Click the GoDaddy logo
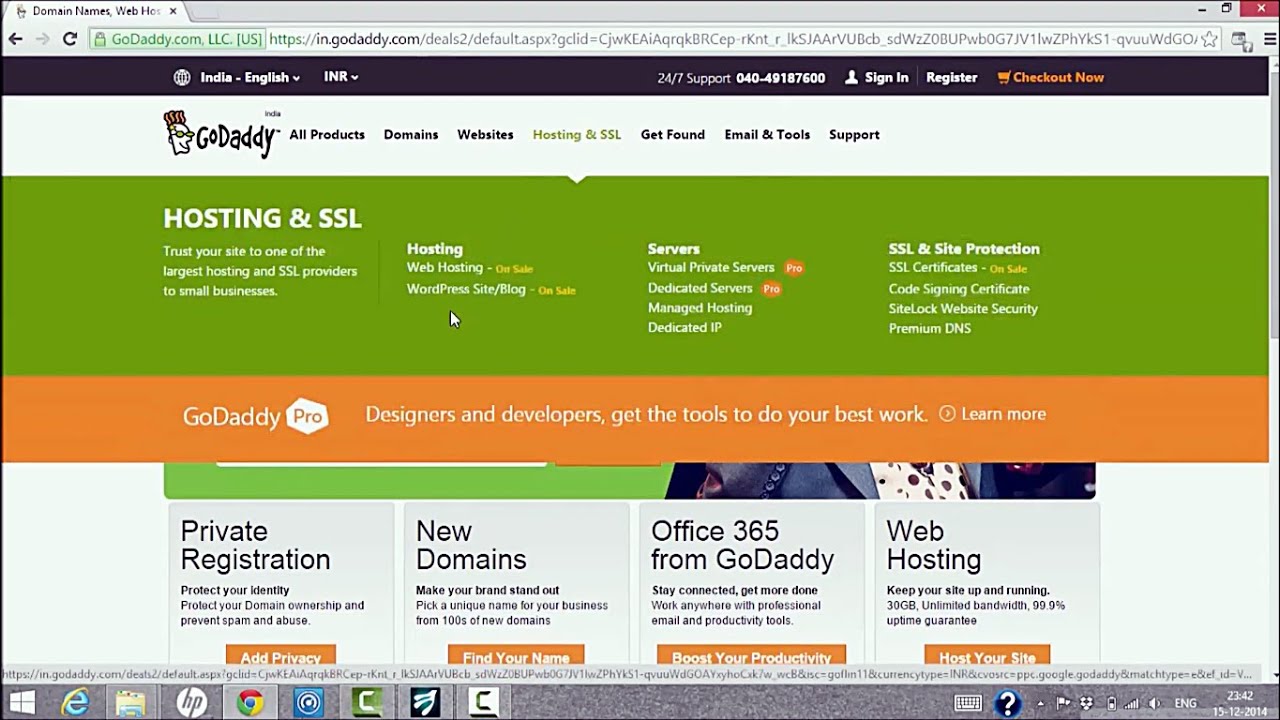 (222, 134)
